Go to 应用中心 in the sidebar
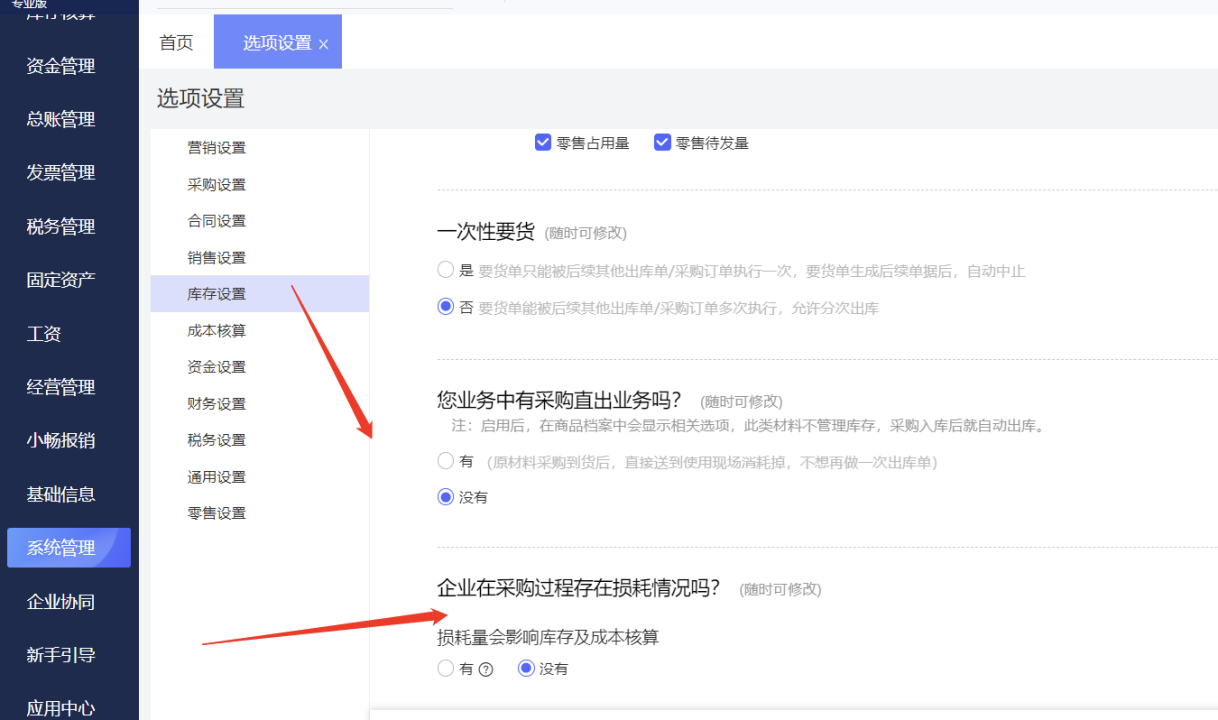This screenshot has height=720, width=1218. (x=61, y=709)
